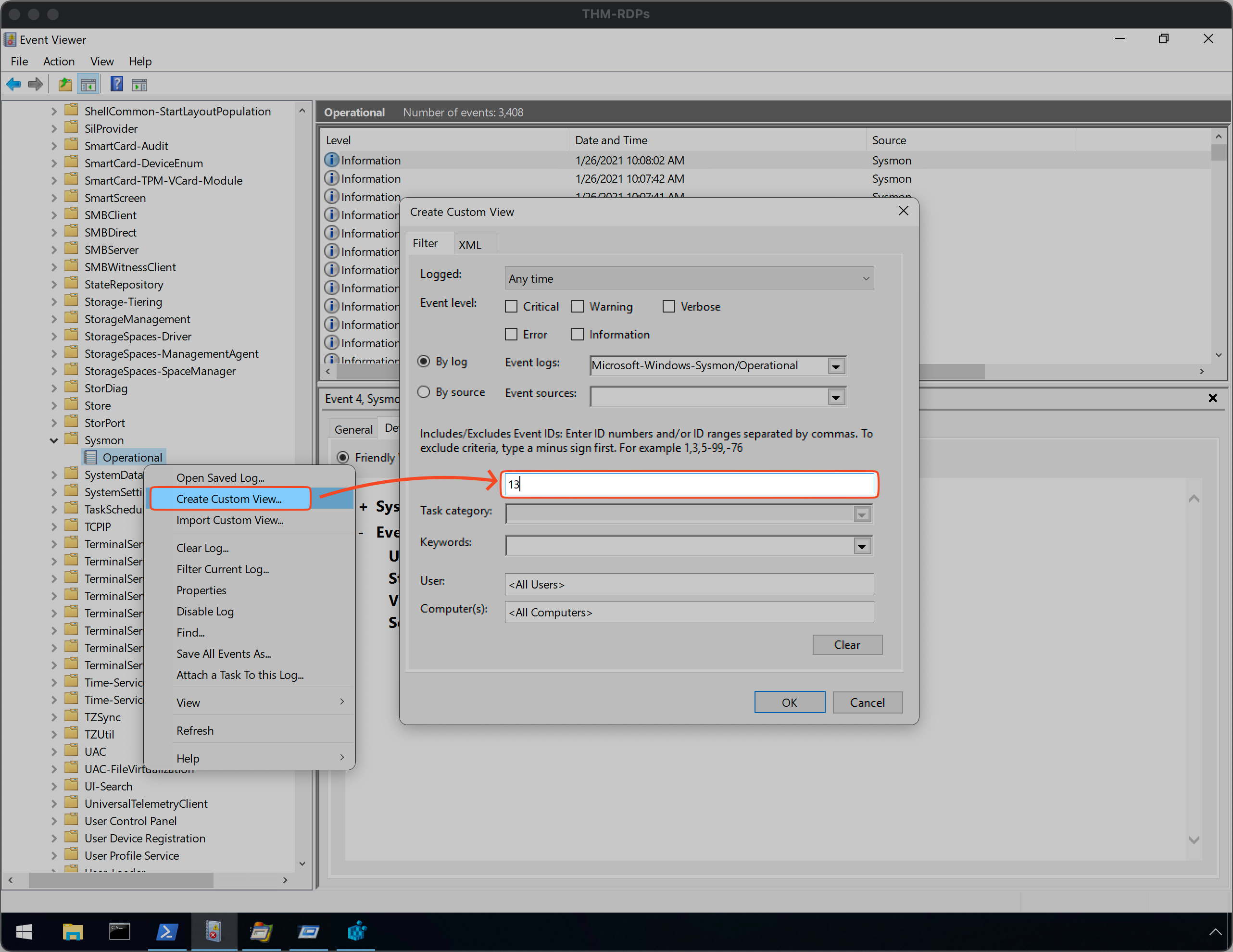This screenshot has width=1233, height=952.
Task: Open the Logged time dropdown
Action: point(689,278)
